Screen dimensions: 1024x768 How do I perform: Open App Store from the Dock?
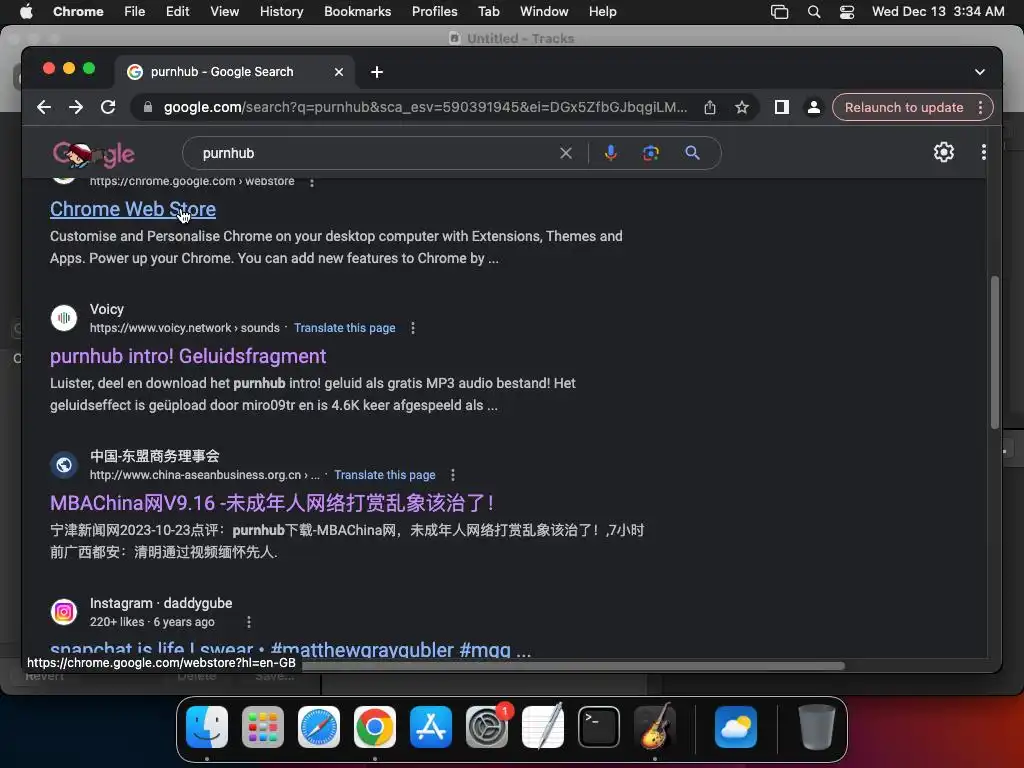(x=430, y=727)
